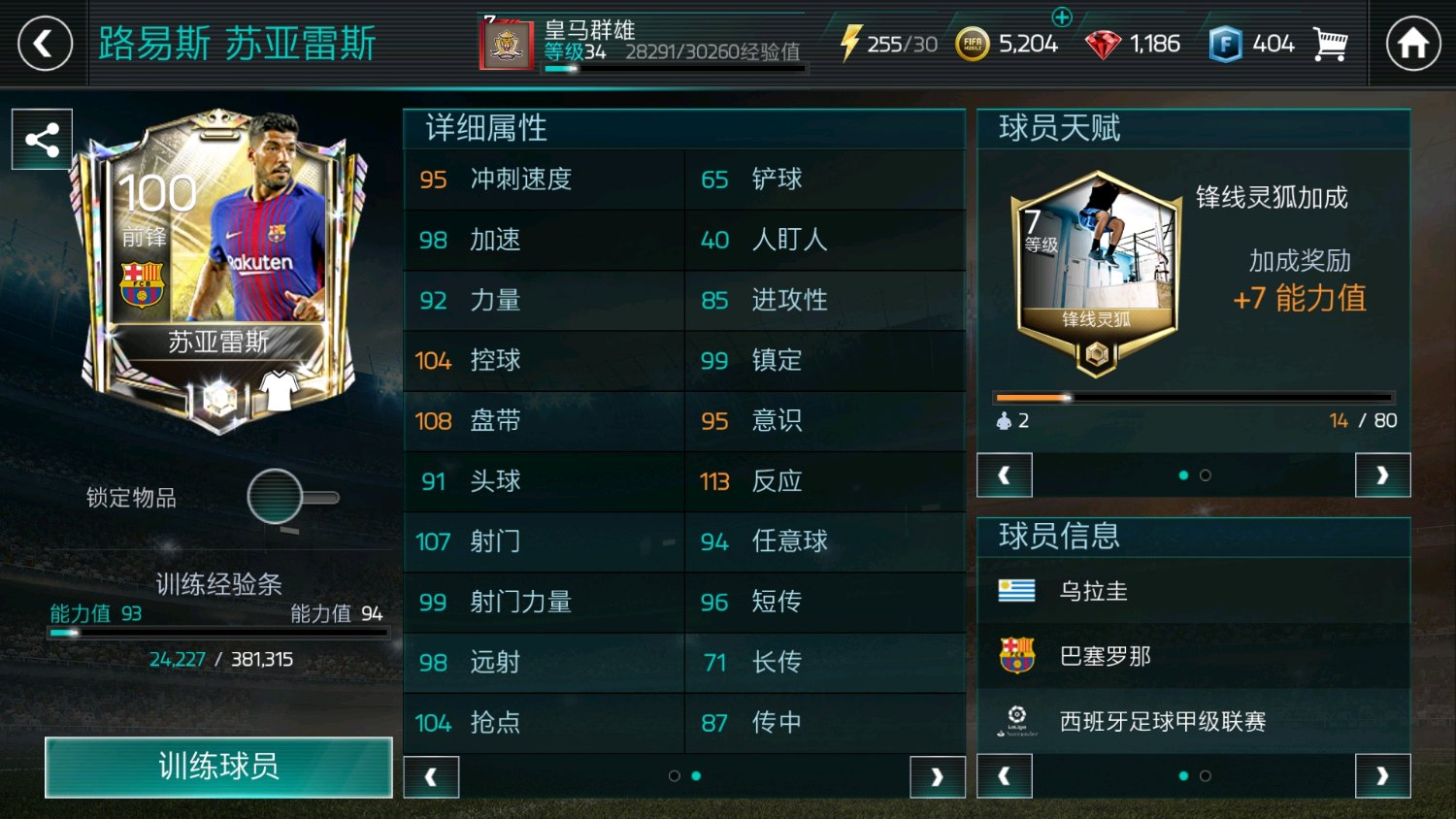
Task: Open the shopping cart store
Action: pyautogui.click(x=1330, y=44)
